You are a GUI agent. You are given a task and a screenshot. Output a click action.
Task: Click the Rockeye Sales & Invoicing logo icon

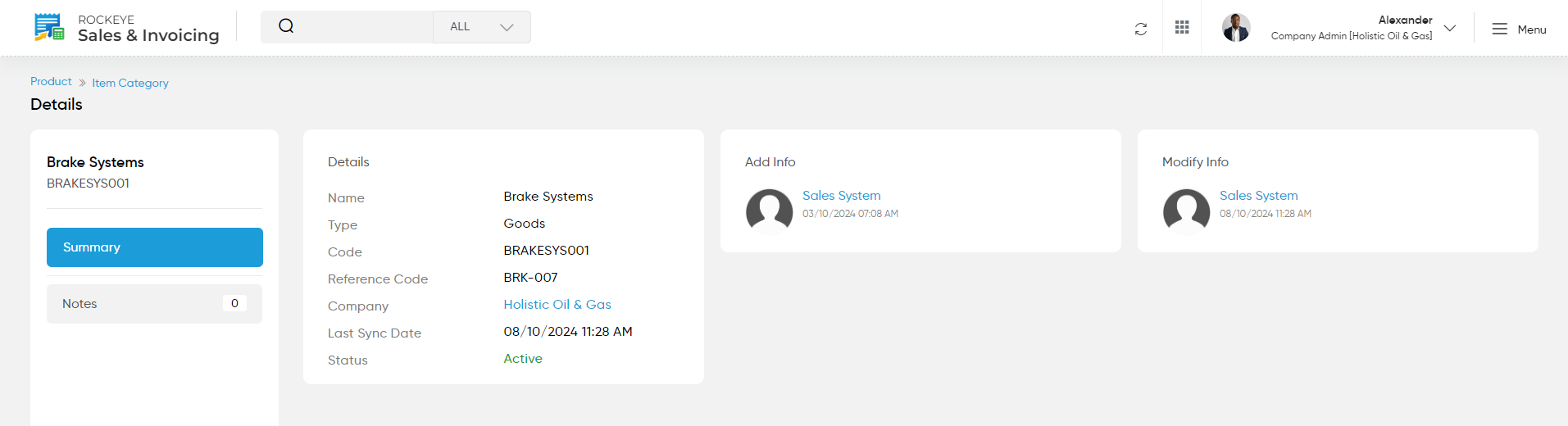[49, 27]
